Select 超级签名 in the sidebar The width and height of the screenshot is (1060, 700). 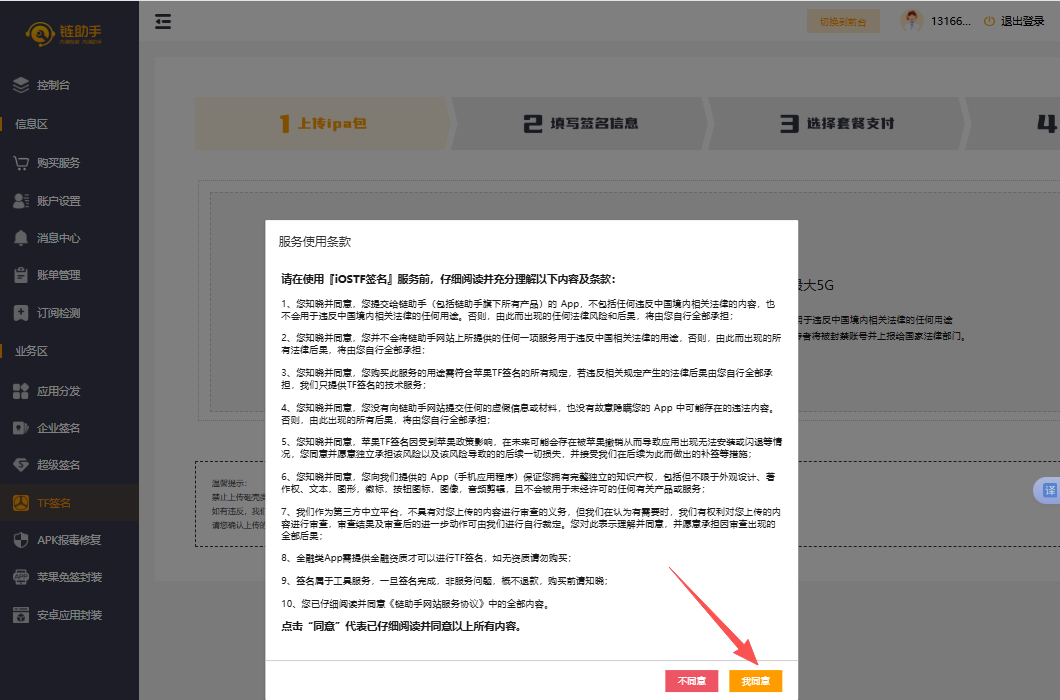58,465
